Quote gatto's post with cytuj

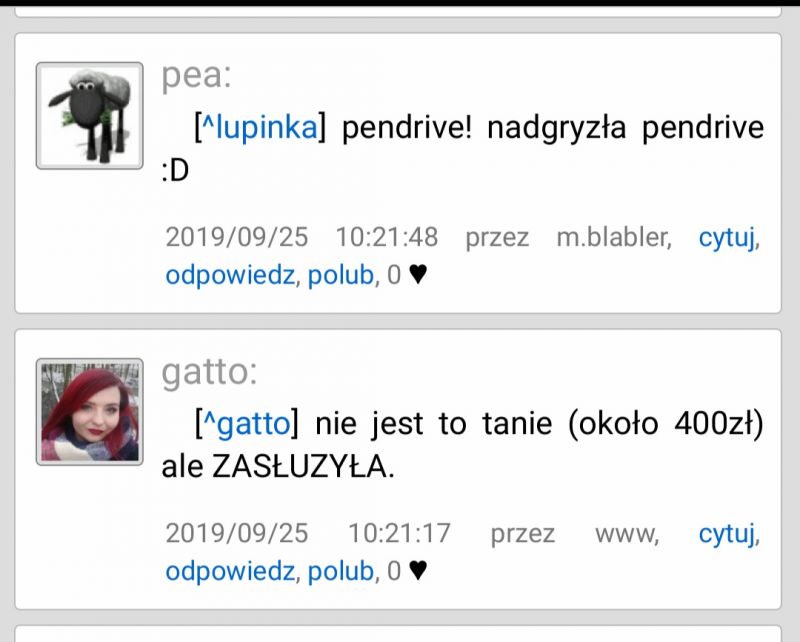tap(727, 534)
